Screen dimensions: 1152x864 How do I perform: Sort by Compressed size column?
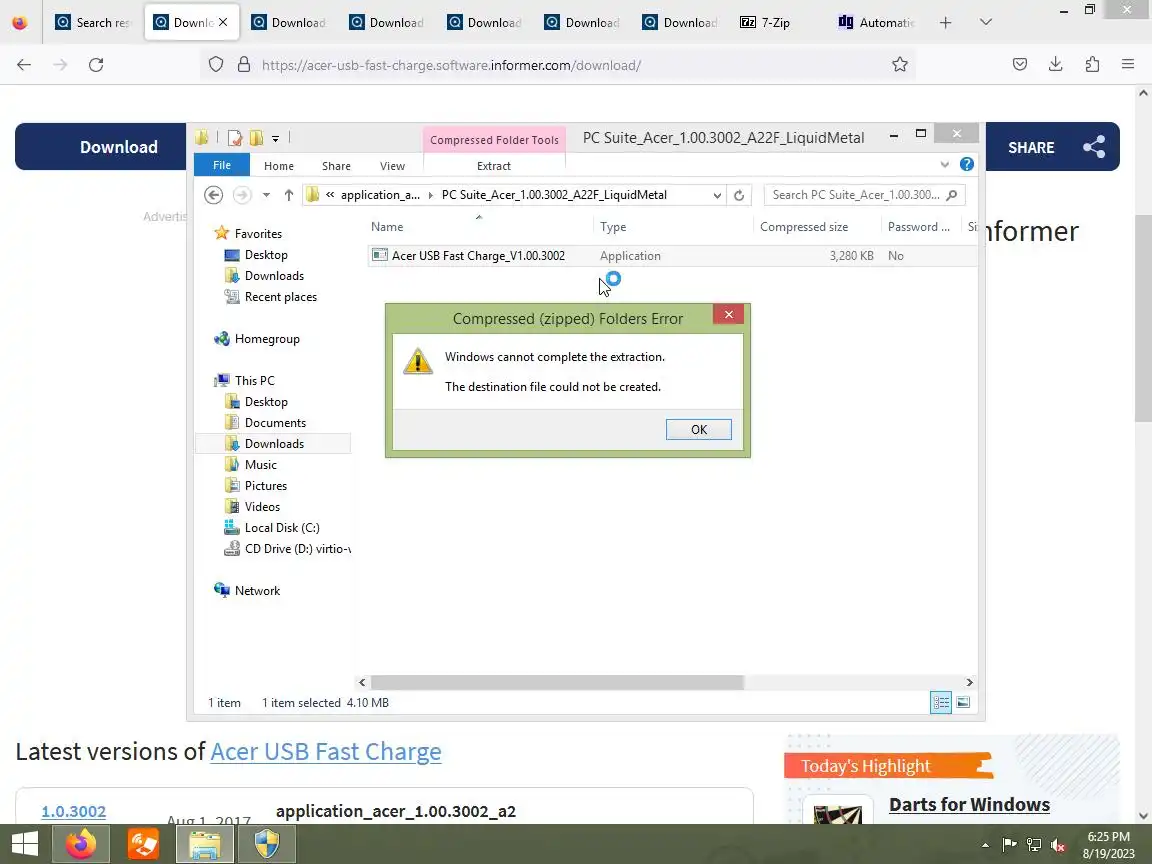[x=817, y=227]
